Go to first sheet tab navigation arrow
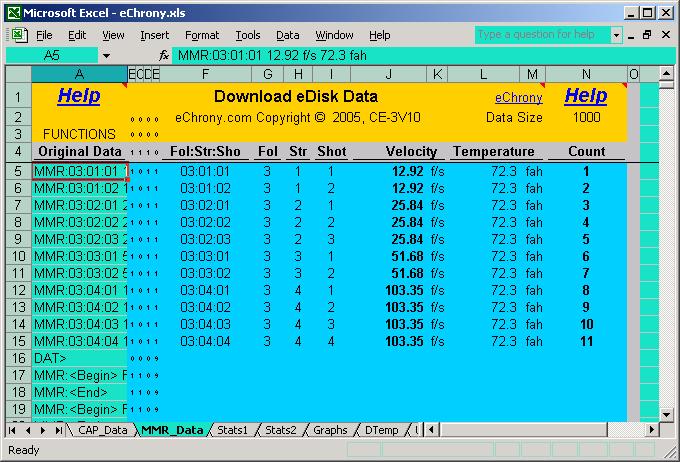This screenshot has width=680, height=462. coord(12,430)
